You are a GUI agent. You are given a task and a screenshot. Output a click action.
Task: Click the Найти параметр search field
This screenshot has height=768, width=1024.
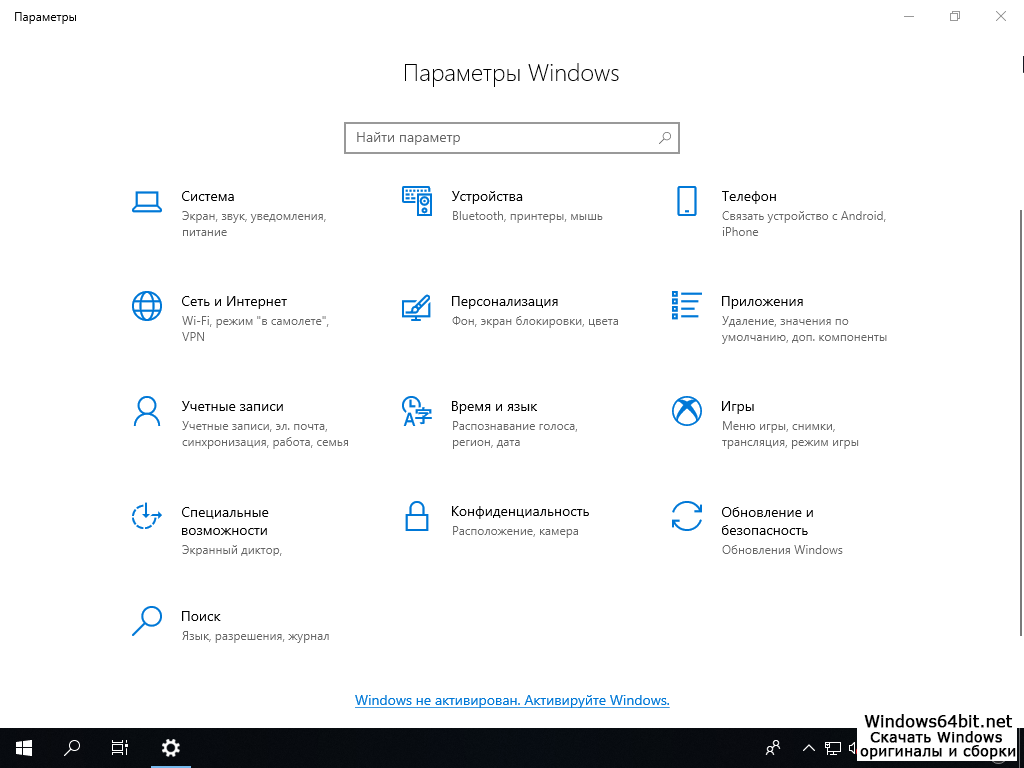(x=500, y=138)
